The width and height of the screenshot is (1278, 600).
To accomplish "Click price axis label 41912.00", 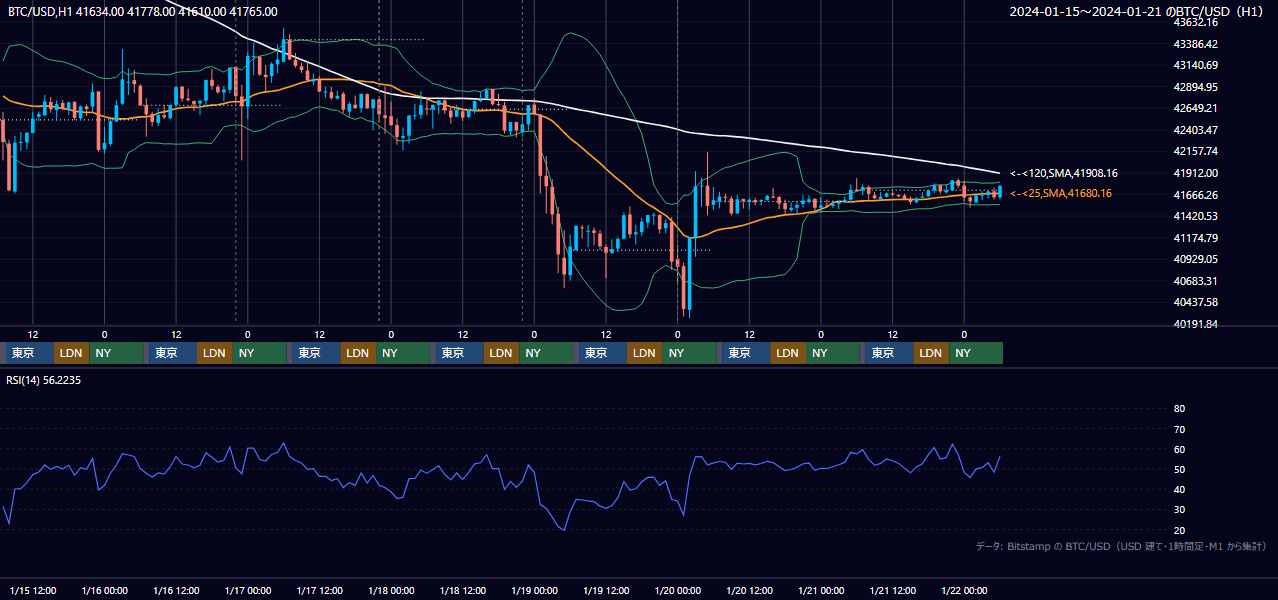I will point(1195,173).
